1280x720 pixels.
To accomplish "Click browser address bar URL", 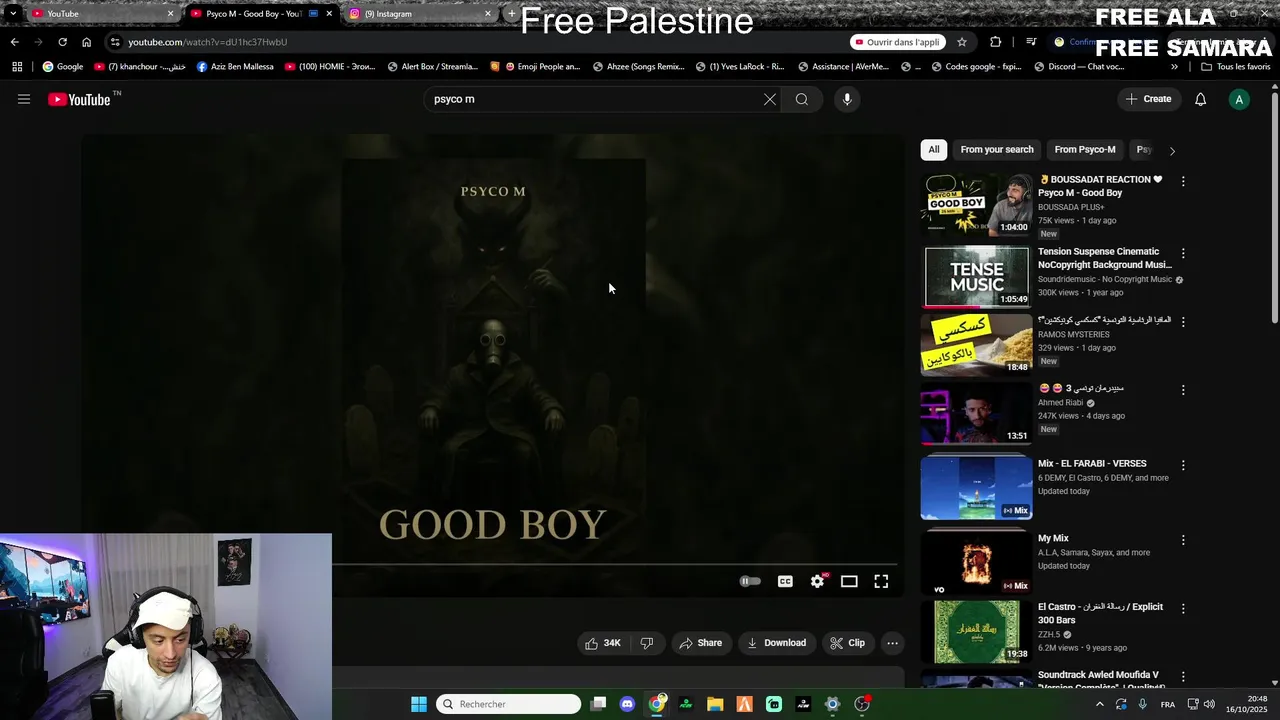I will (207, 42).
